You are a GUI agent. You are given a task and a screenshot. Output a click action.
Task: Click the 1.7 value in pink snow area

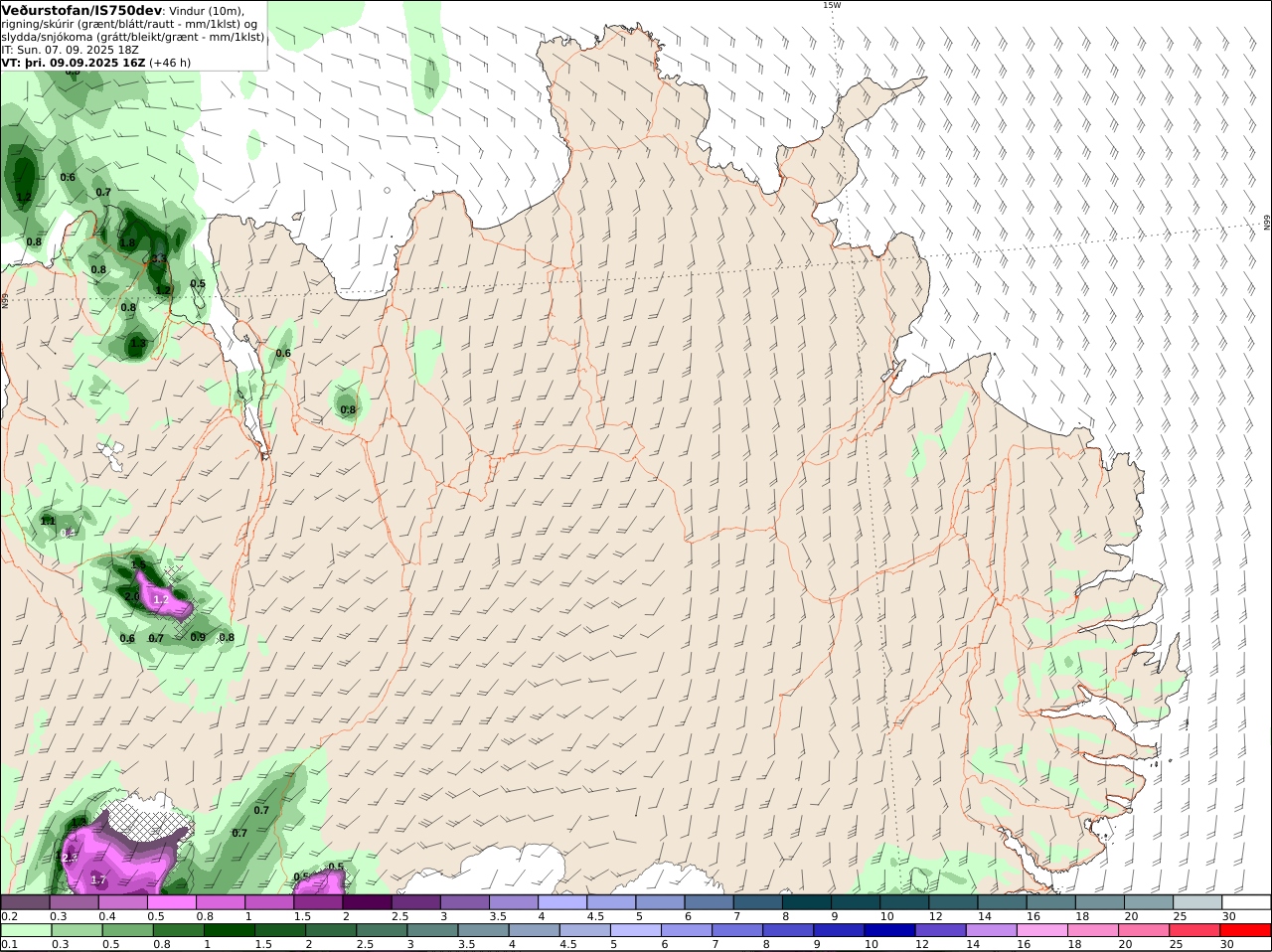[98, 880]
